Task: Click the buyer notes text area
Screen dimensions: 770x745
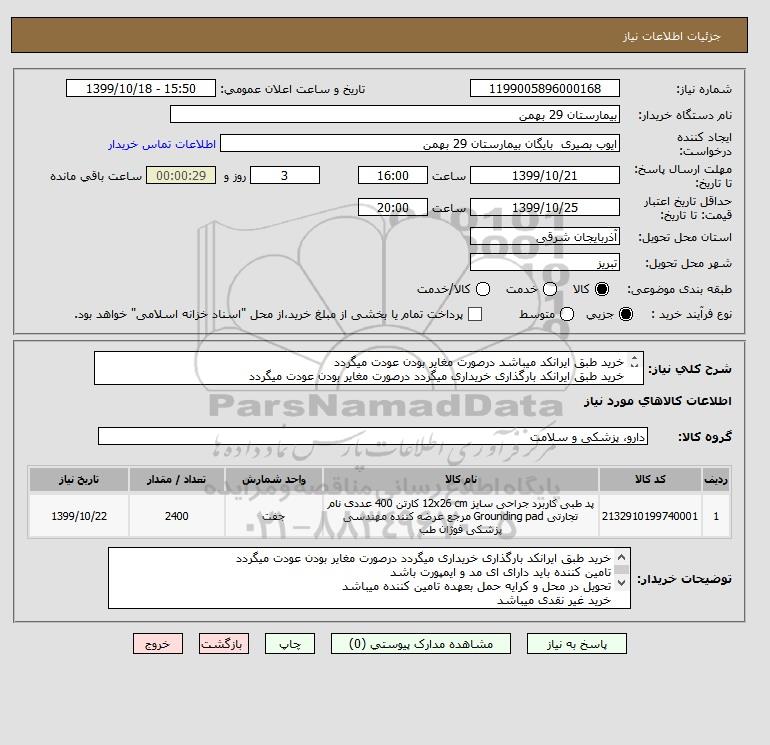Action: tap(369, 578)
